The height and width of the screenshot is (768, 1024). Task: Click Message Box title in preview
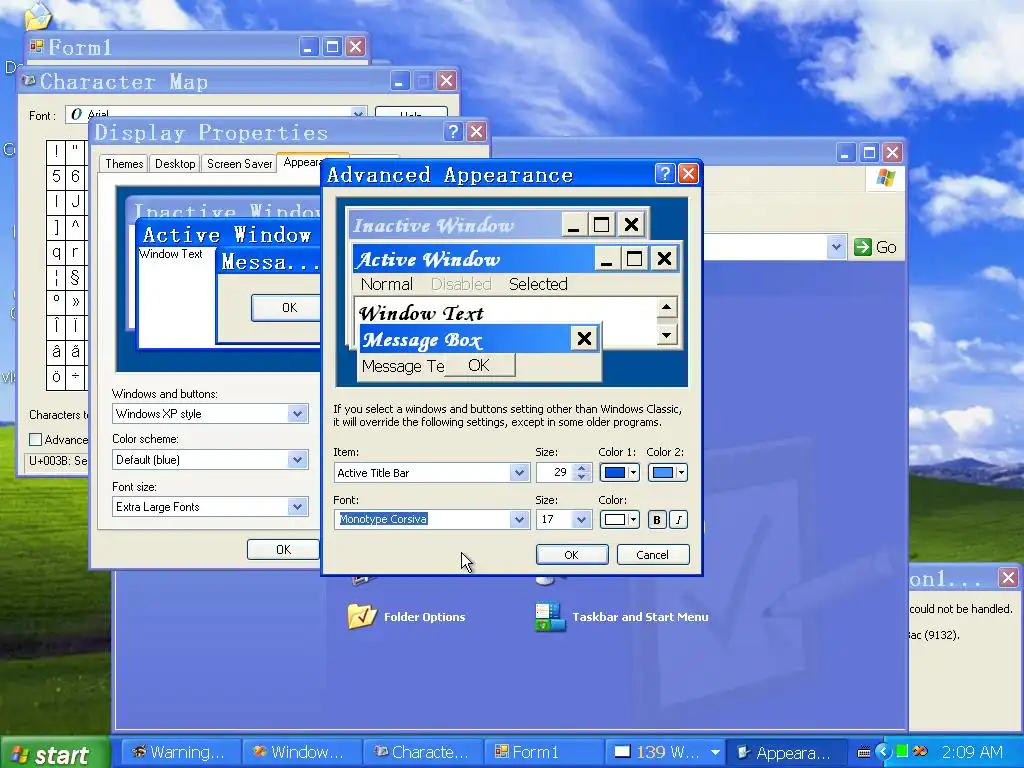point(423,340)
